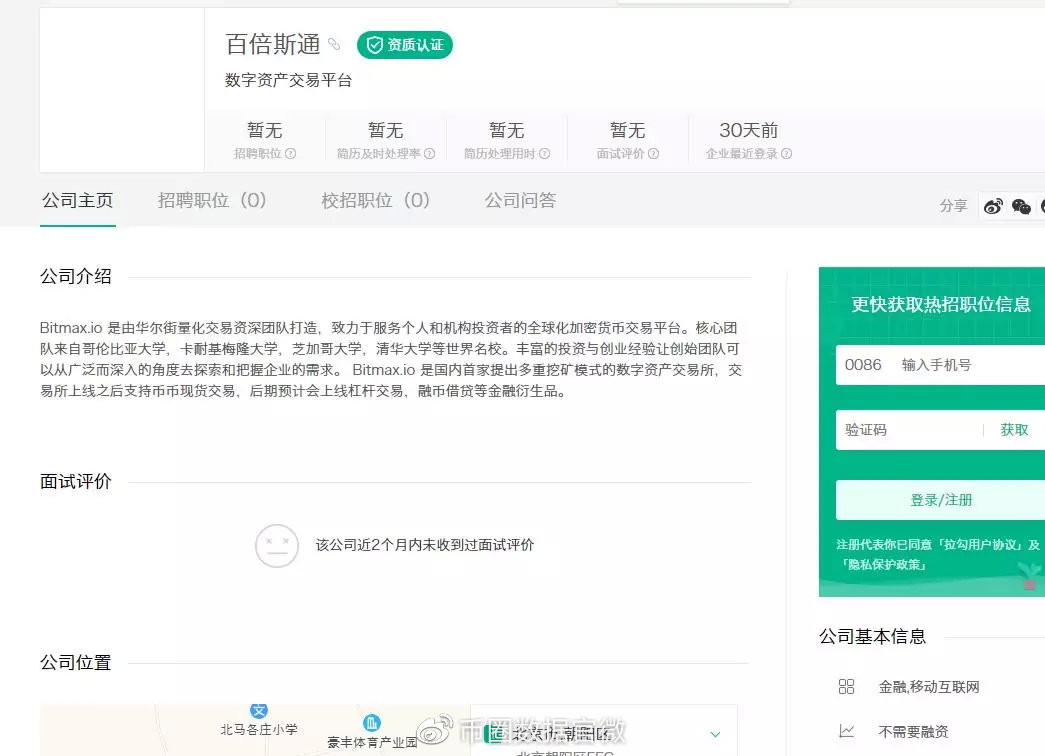Click the 该公司近2个月内未收到过面试评价 message
The height and width of the screenshot is (756, 1045).
[x=425, y=545]
